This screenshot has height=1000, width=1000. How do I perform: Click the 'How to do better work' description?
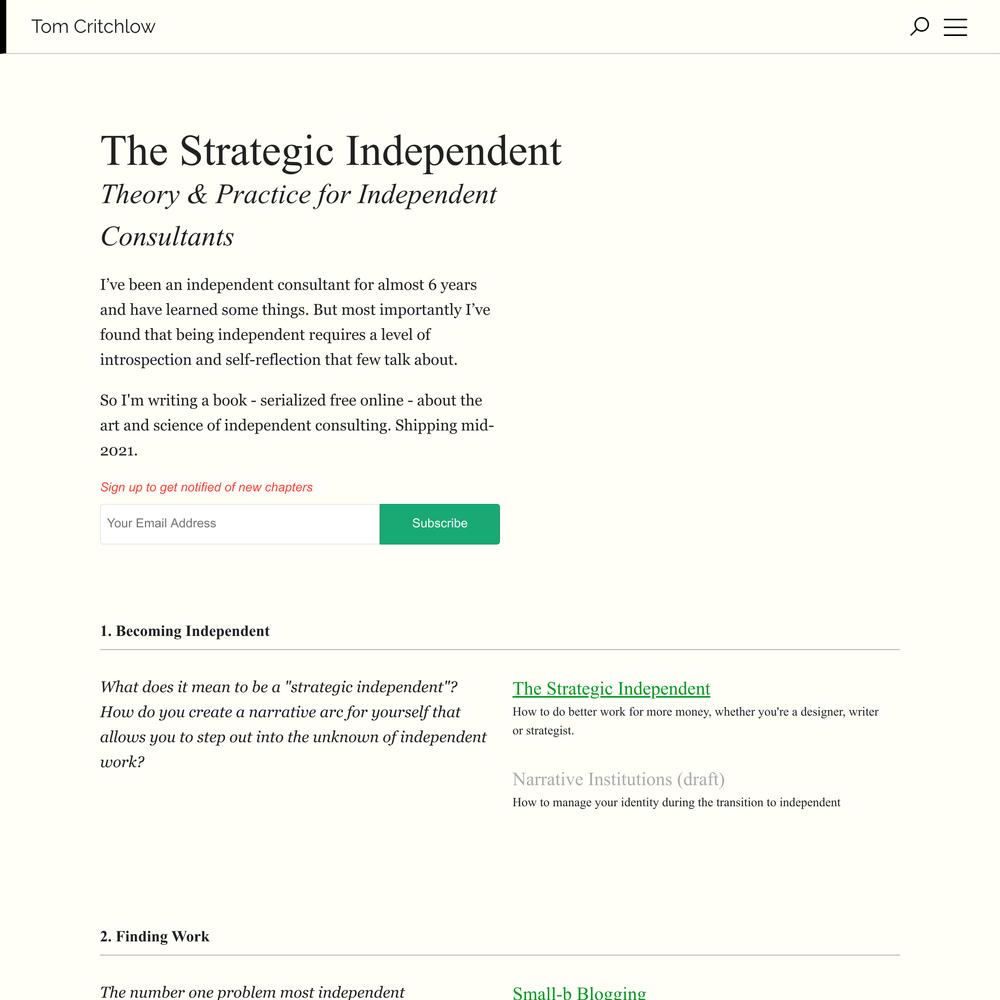tap(695, 721)
